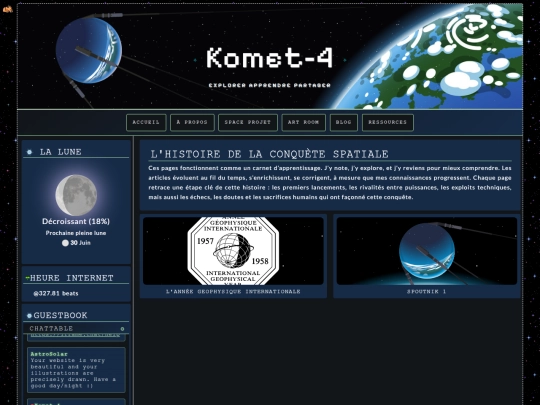Click the Prochaine pleine lune label
This screenshot has height=405, width=540.
coord(76,233)
